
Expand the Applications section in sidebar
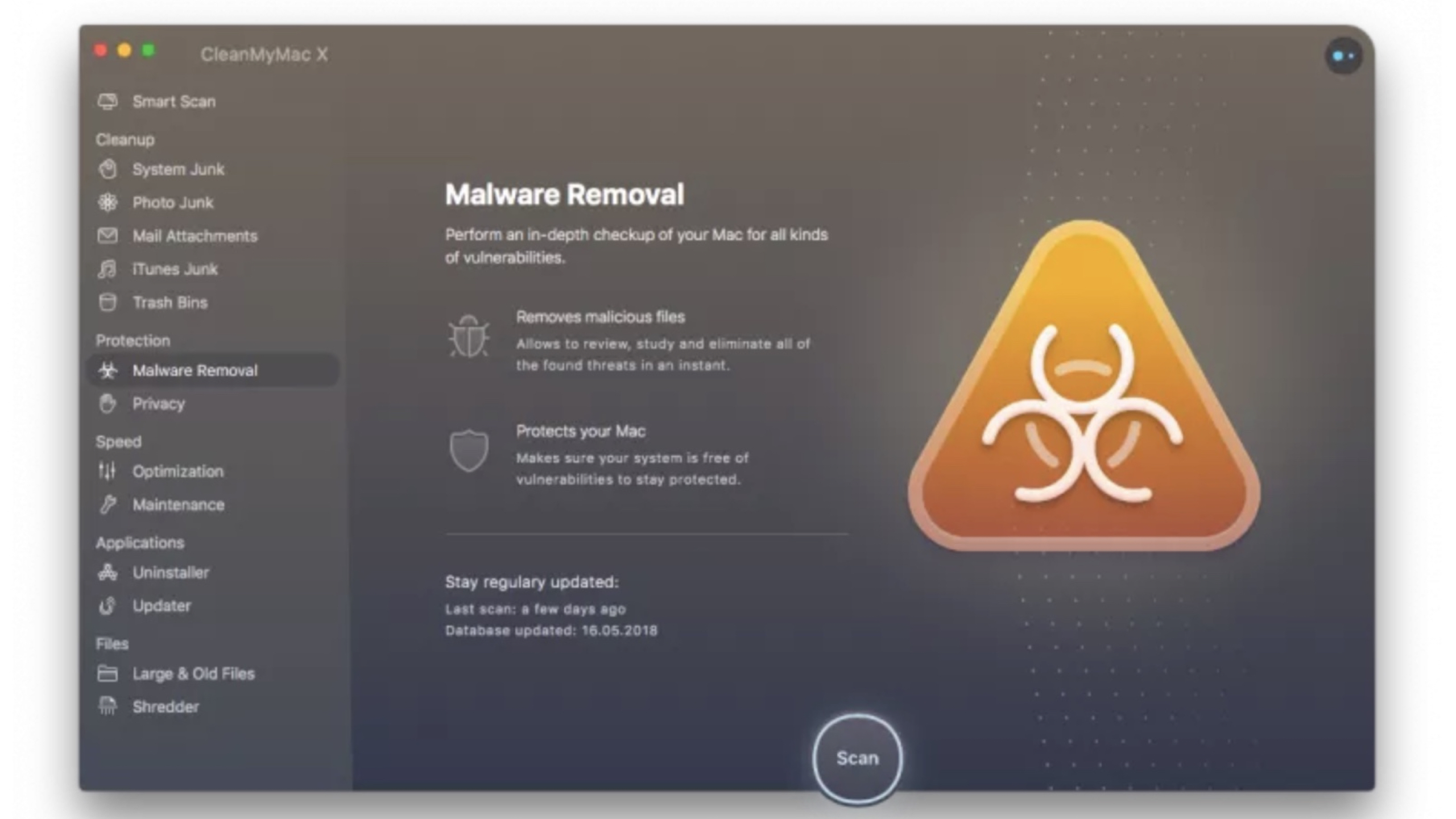[140, 542]
